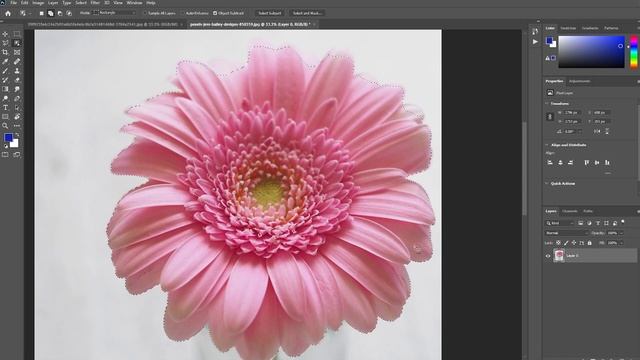Select the Spot Healing Brush tool
Image resolution: width=640 pixels, height=360 pixels.
(17, 62)
